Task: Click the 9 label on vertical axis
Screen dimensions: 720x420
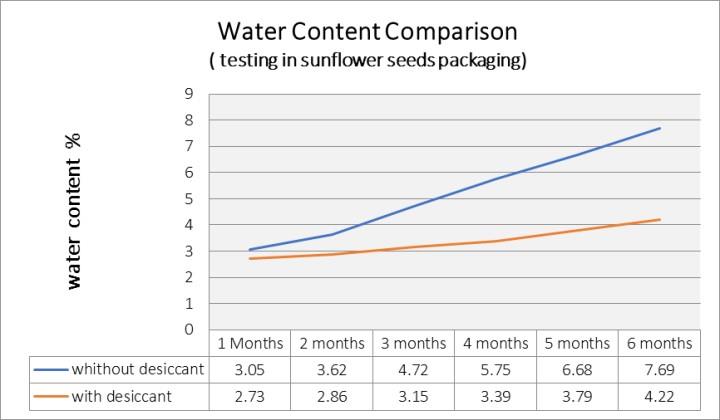Action: 189,94
